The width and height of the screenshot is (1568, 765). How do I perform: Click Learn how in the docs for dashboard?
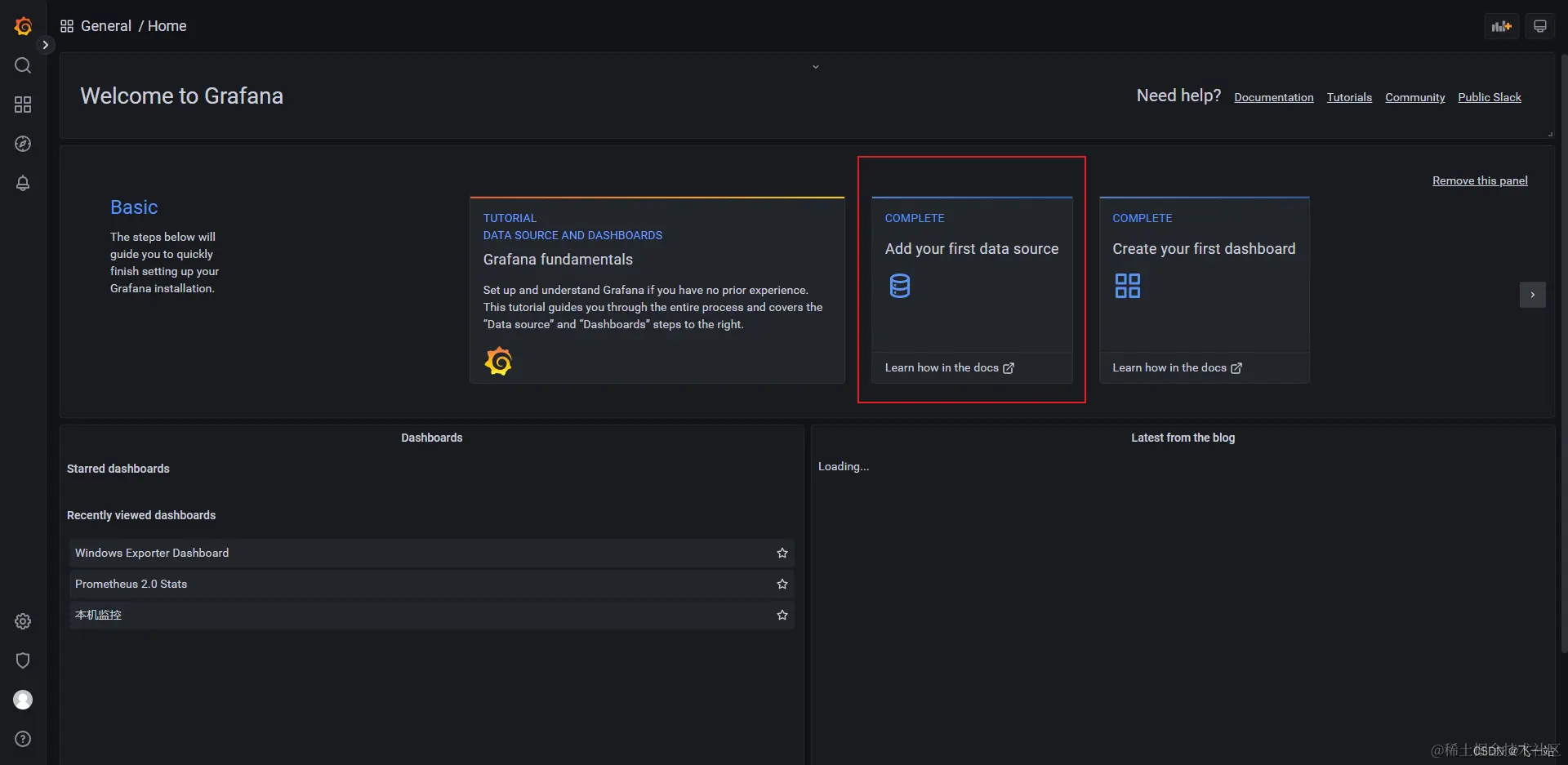pyautogui.click(x=1177, y=367)
